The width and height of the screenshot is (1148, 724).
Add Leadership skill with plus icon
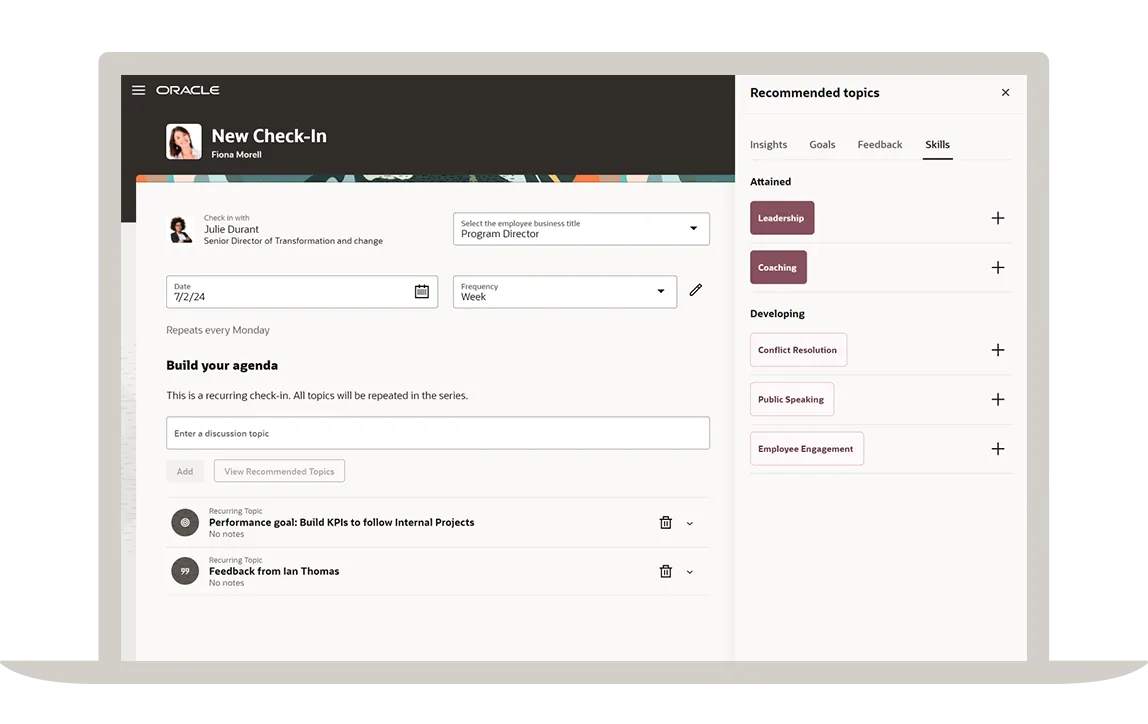(x=998, y=218)
